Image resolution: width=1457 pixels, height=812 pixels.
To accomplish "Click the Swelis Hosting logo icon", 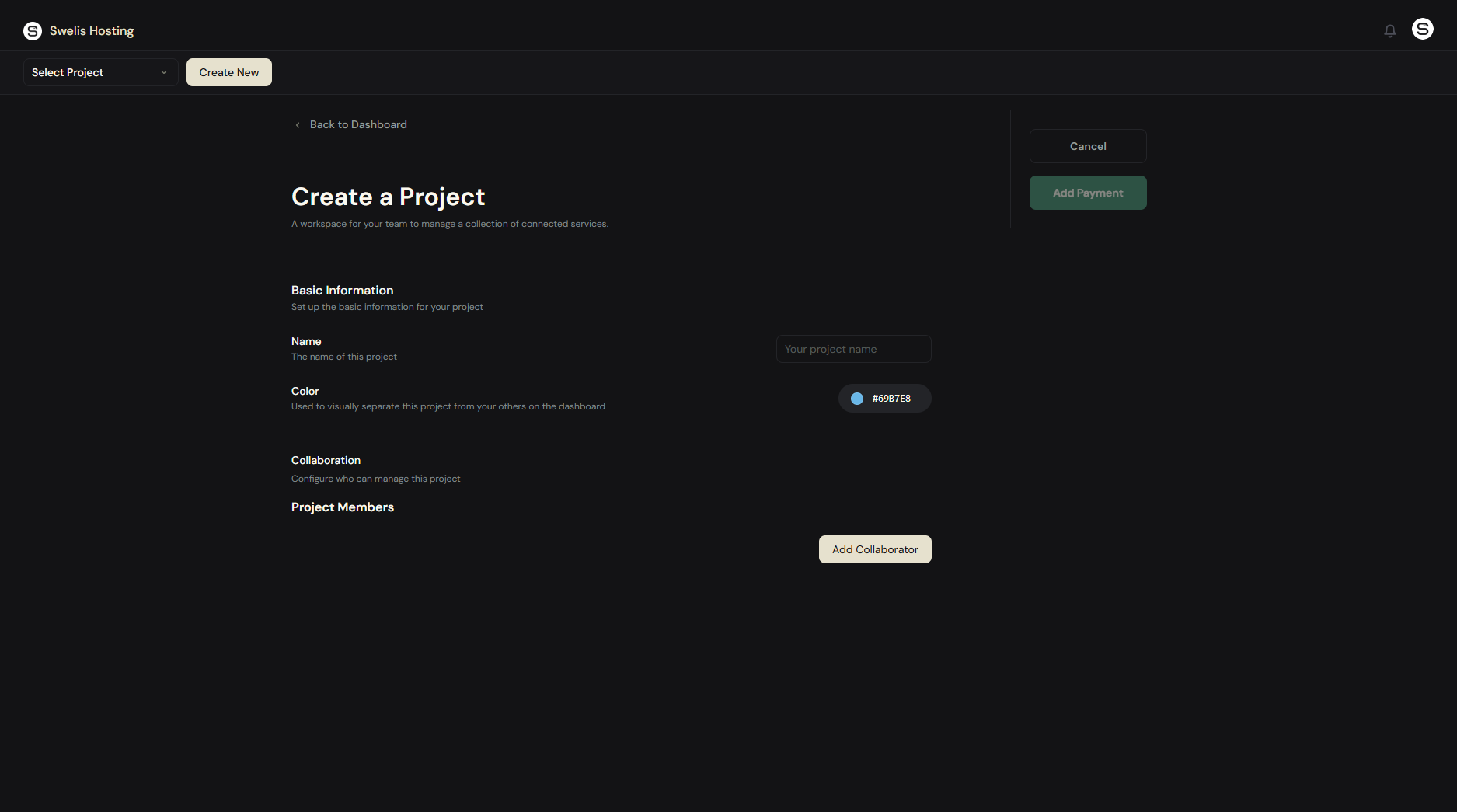I will (x=33, y=31).
